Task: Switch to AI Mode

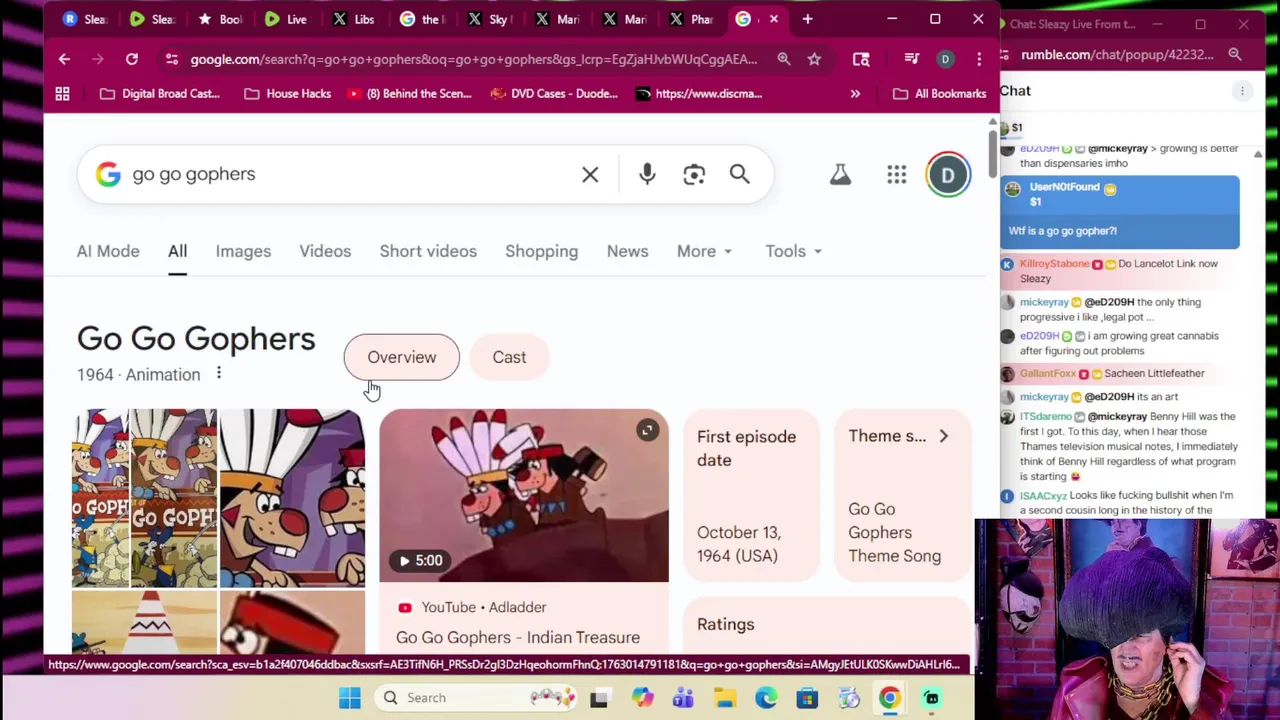Action: click(x=108, y=251)
